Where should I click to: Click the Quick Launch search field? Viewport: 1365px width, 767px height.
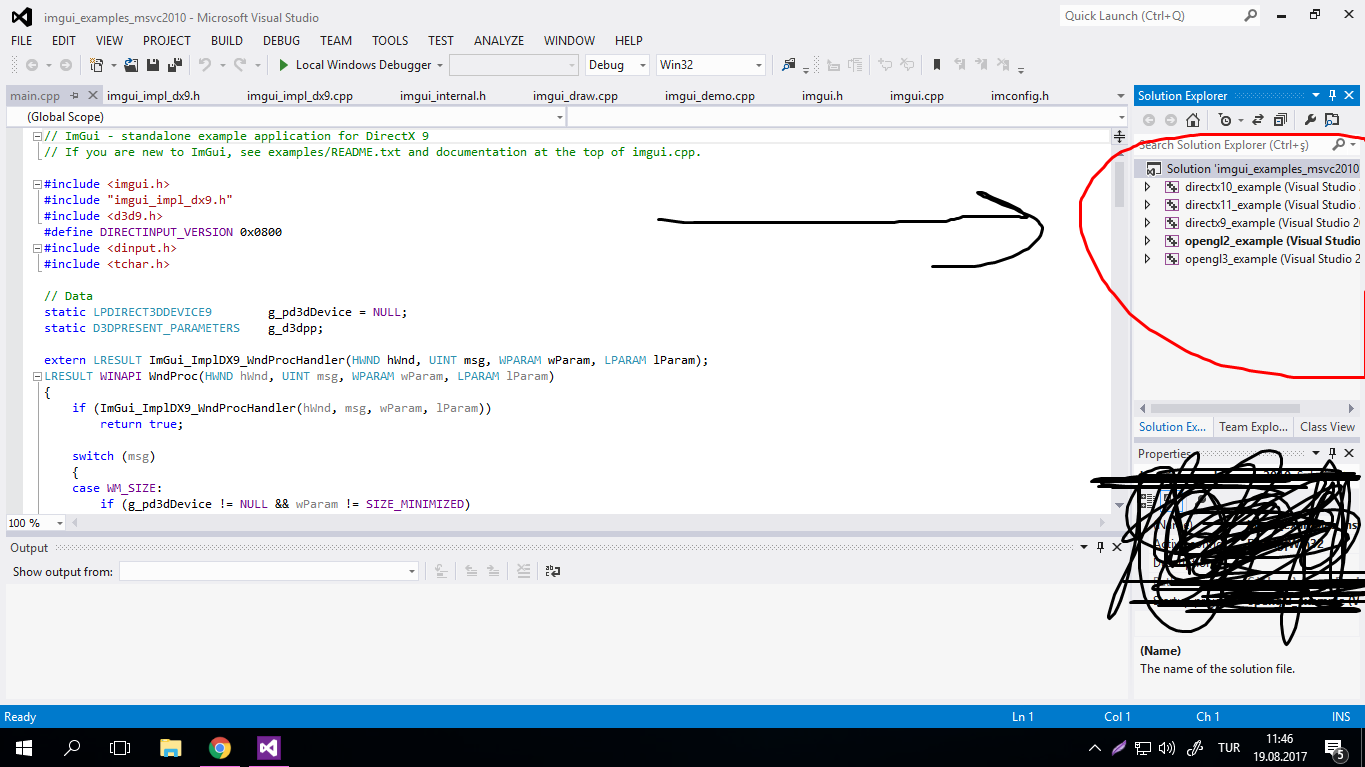click(1160, 15)
